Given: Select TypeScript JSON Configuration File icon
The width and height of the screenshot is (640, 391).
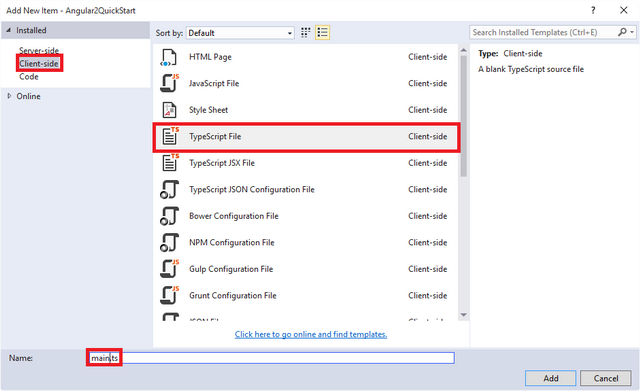Looking at the screenshot, I should tap(169, 189).
